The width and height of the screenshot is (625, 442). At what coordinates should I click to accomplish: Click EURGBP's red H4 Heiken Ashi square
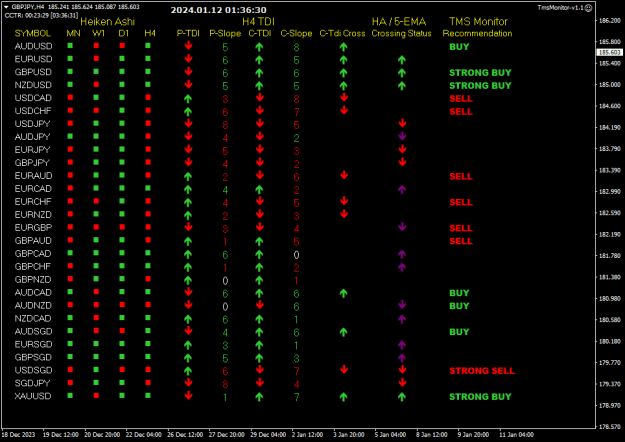pos(148,227)
